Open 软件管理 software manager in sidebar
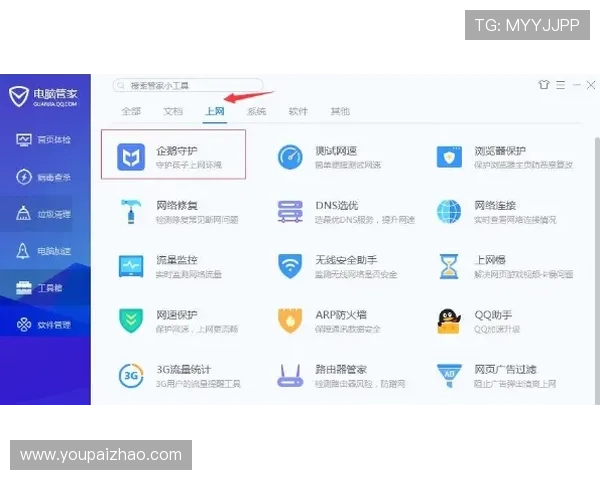The width and height of the screenshot is (600, 480). click(43, 325)
